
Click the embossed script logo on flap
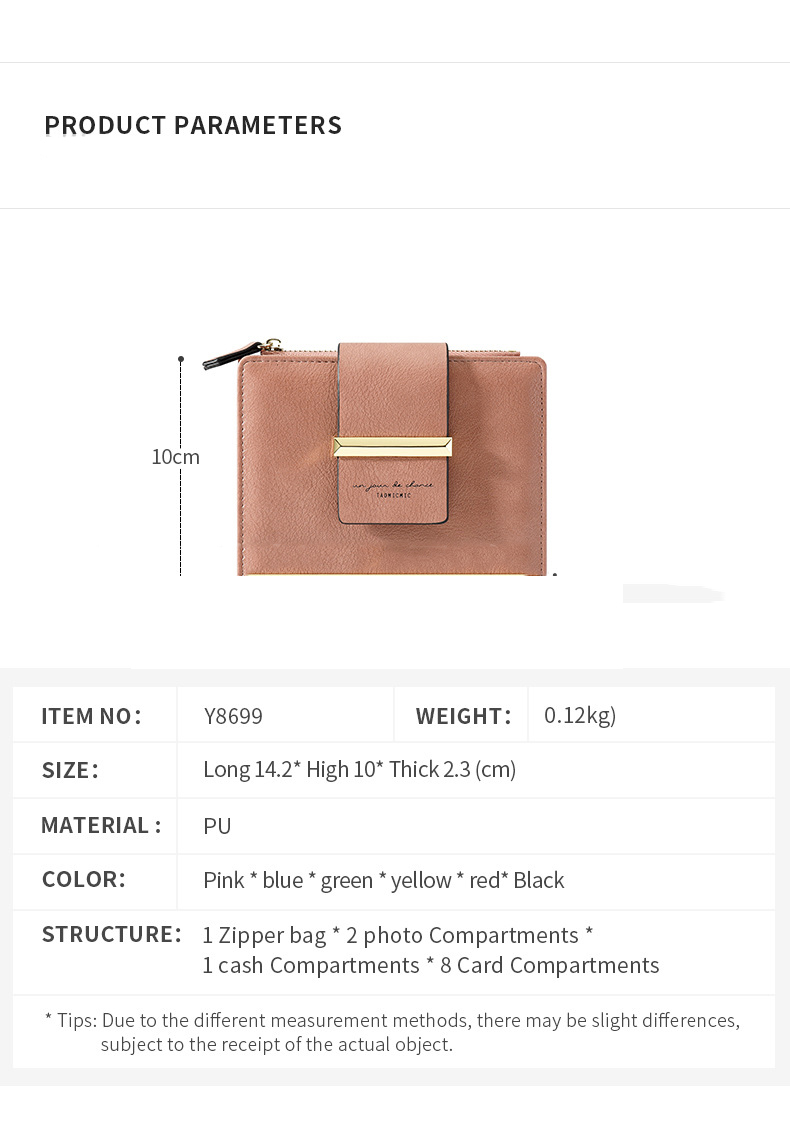click(x=393, y=488)
